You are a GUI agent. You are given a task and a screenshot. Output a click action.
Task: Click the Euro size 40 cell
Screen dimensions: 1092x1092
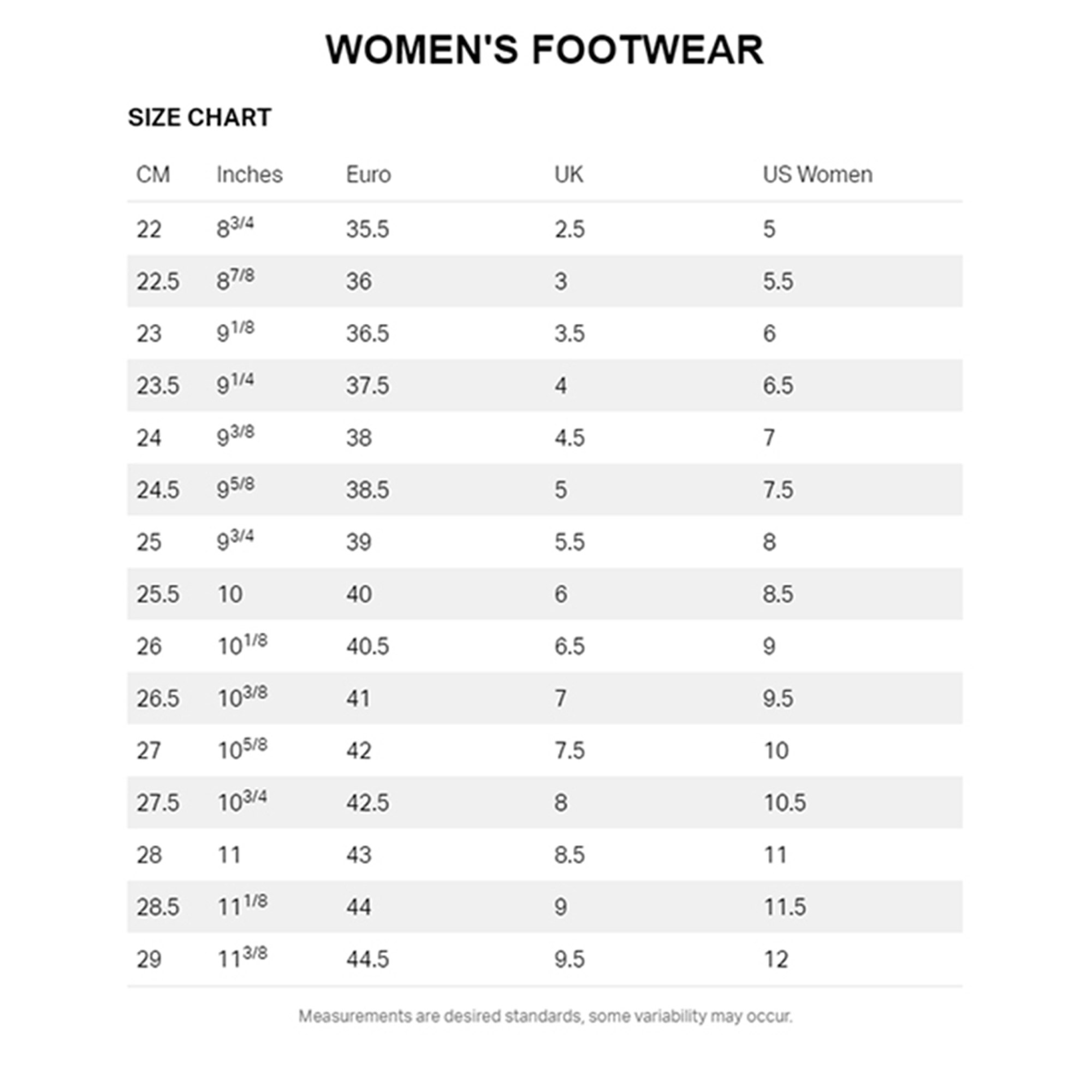click(359, 595)
